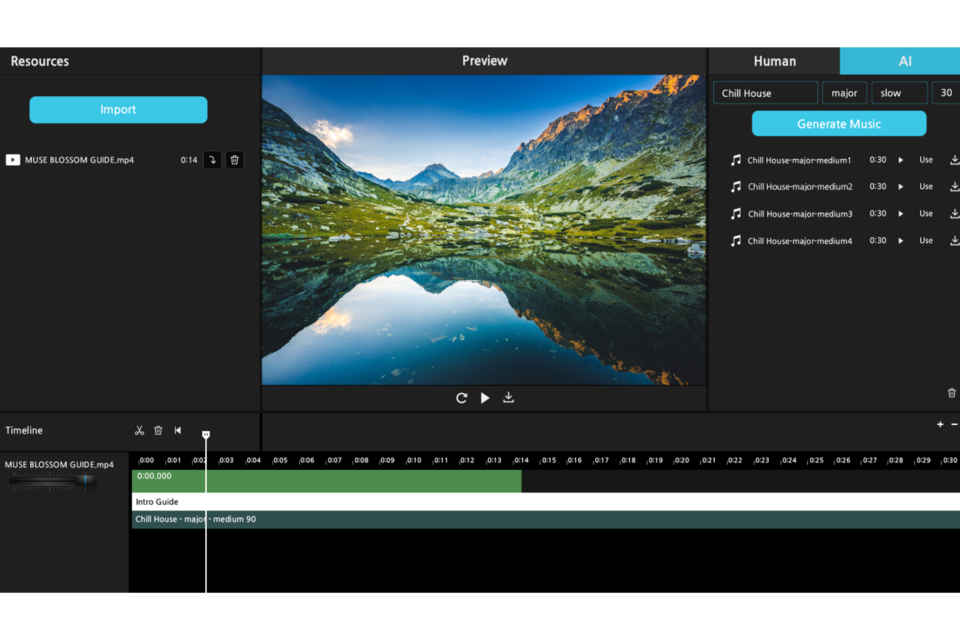Preview play Chill House-major-medium3 track
960x640 pixels.
click(x=900, y=214)
